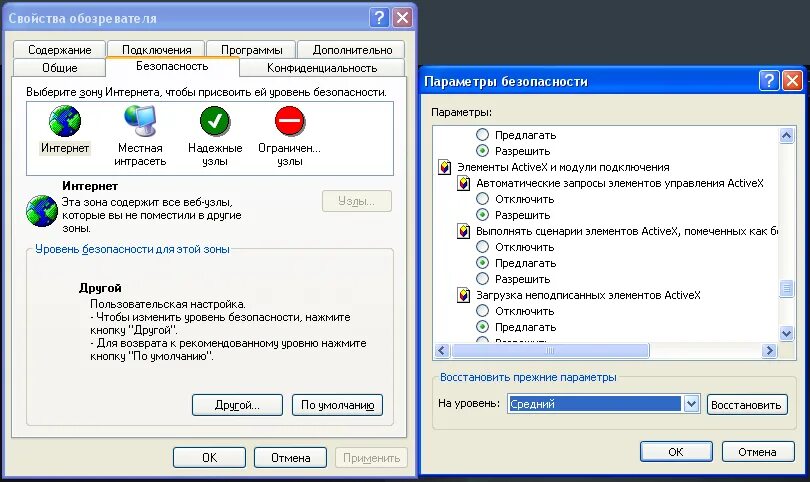The image size is (810, 482).
Task: Click the 'Элементы ActiveX и модули подключения' heading text
Action: pyautogui.click(x=563, y=167)
